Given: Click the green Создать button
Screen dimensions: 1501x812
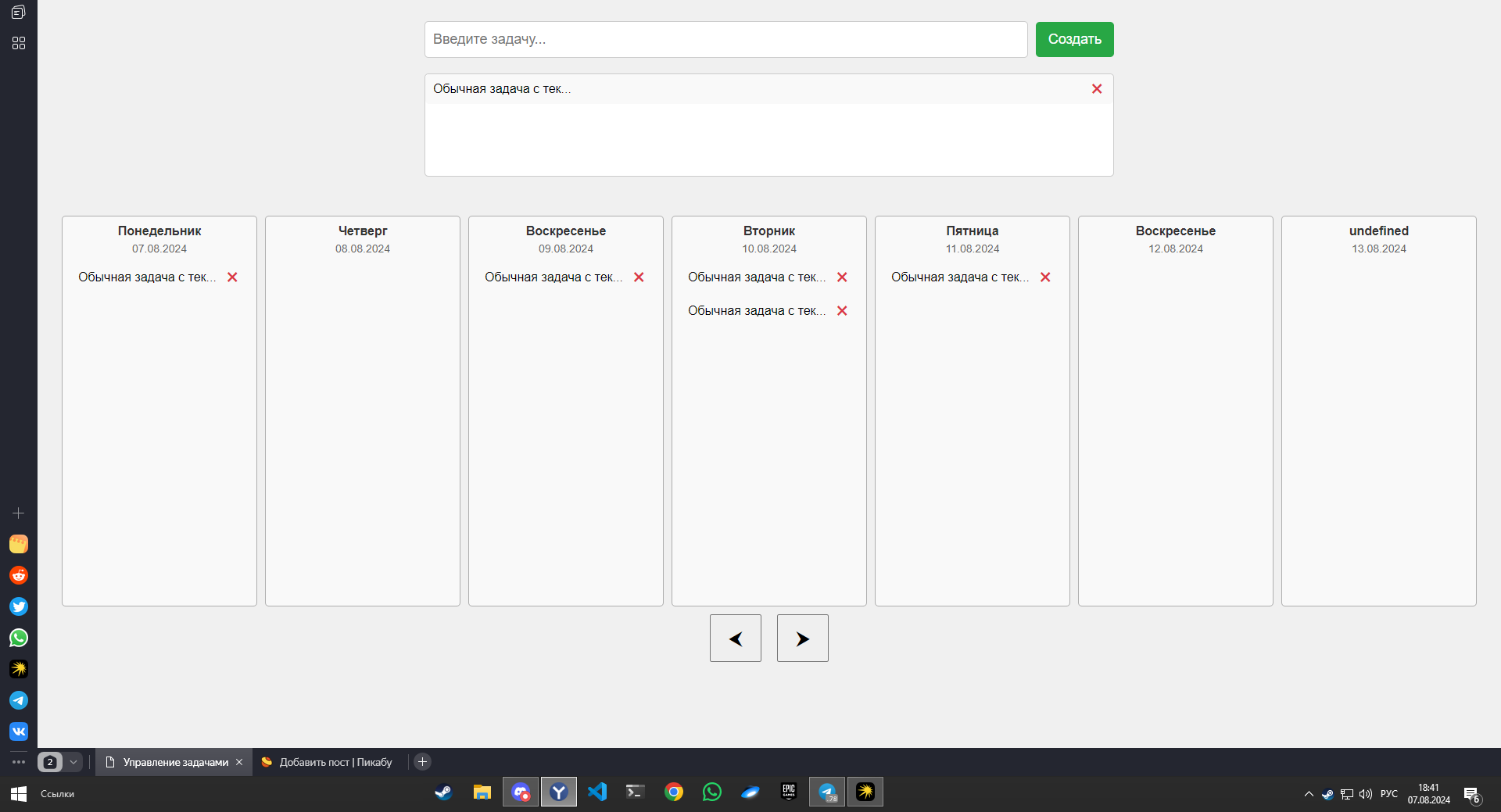Looking at the screenshot, I should point(1074,39).
